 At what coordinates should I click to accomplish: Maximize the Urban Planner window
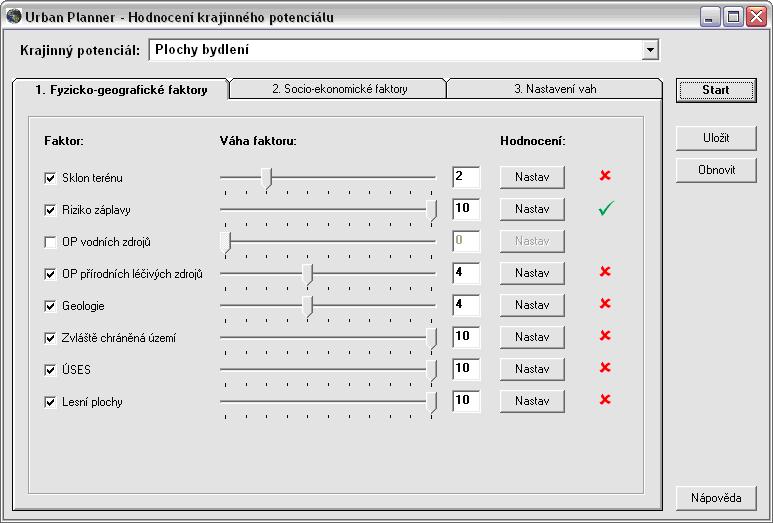[x=733, y=17]
